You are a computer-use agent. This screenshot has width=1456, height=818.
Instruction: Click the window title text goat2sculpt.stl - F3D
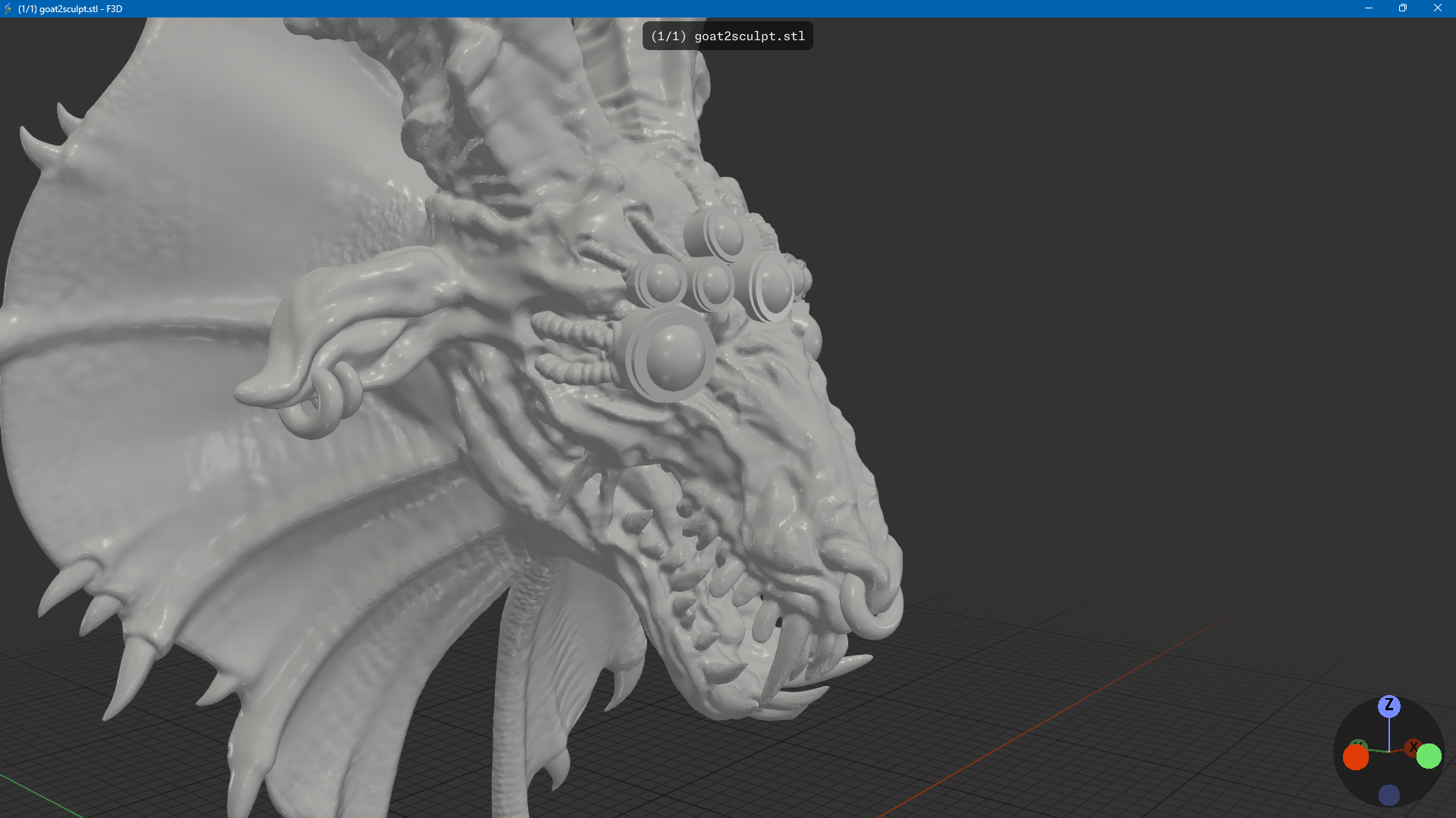click(70, 9)
